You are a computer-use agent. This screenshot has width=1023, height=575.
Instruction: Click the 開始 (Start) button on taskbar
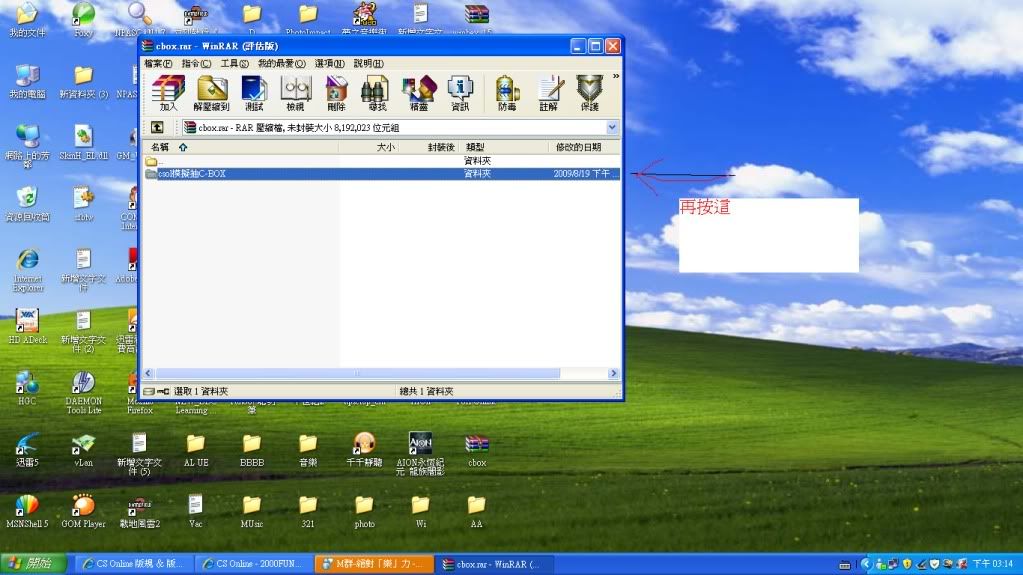click(36, 564)
